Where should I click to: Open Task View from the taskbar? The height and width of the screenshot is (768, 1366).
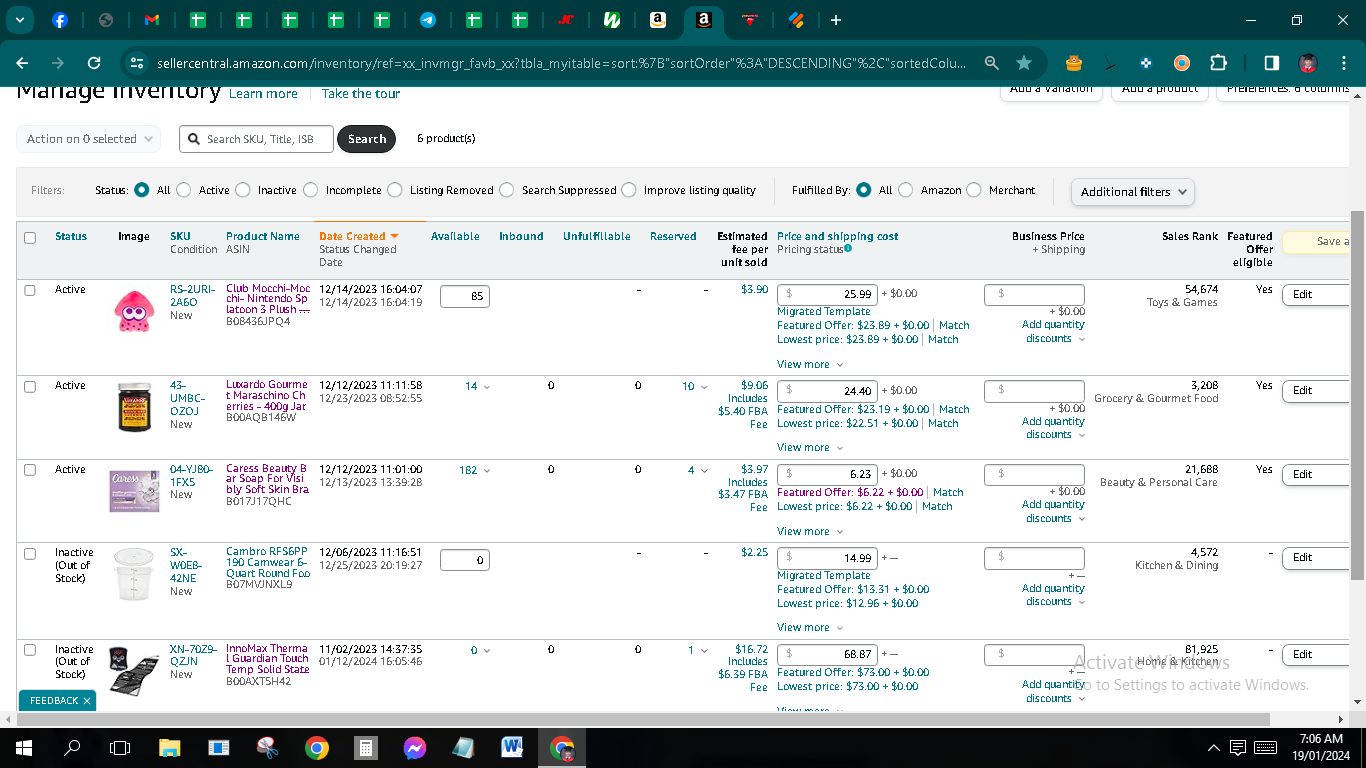pyautogui.click(x=120, y=747)
